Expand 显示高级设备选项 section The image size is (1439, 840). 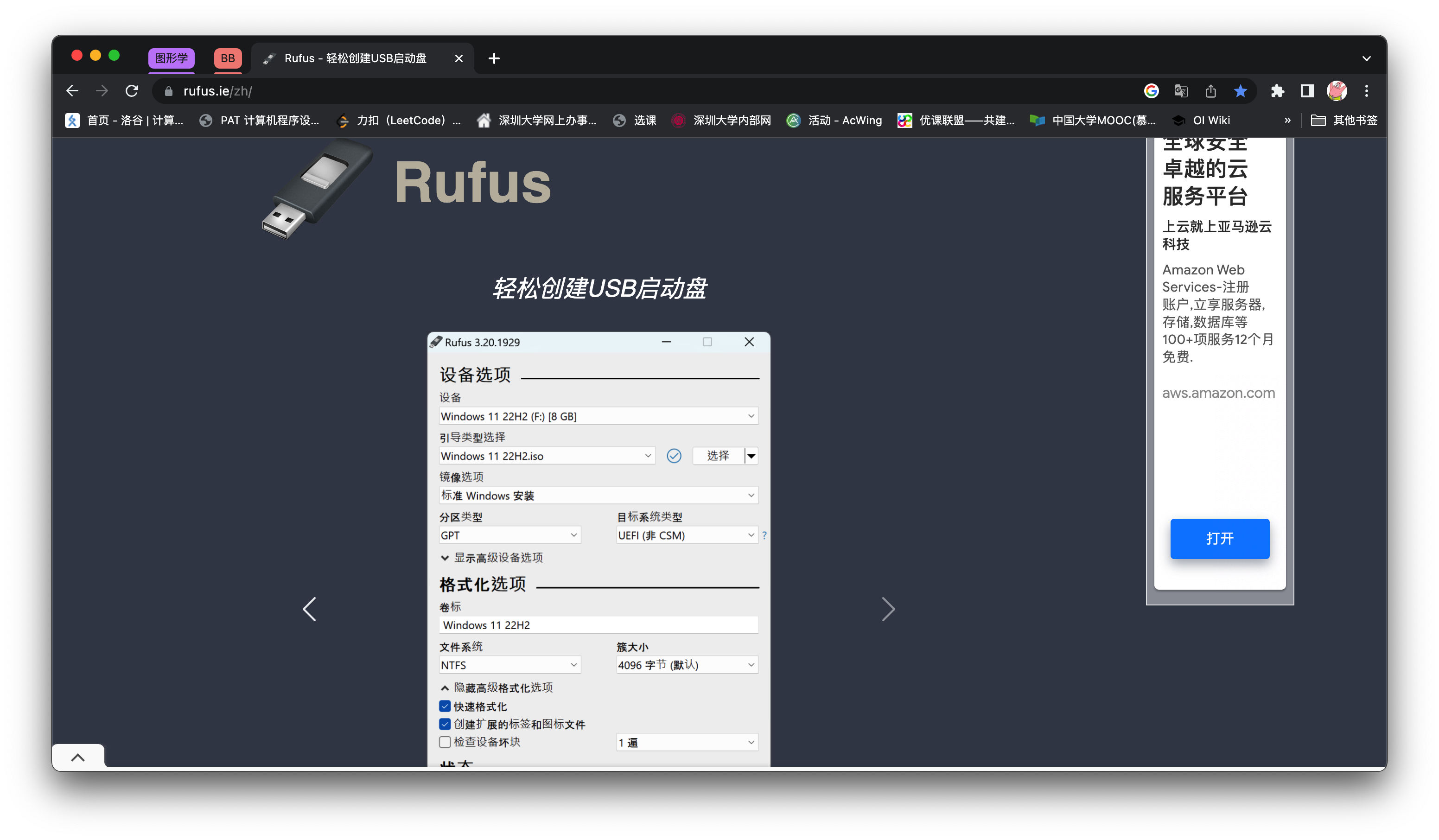click(492, 557)
